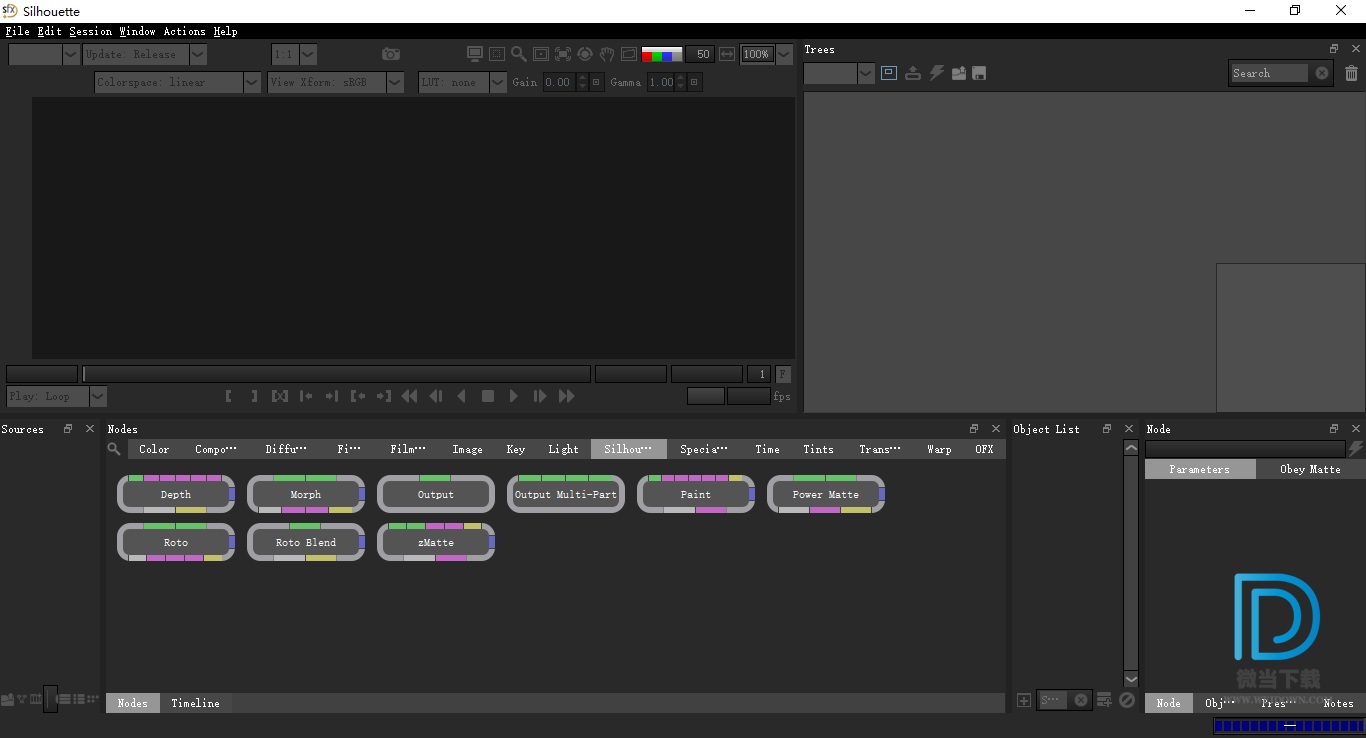Open the dropdown in Trees toolbar
This screenshot has height=738, width=1366.
839,73
